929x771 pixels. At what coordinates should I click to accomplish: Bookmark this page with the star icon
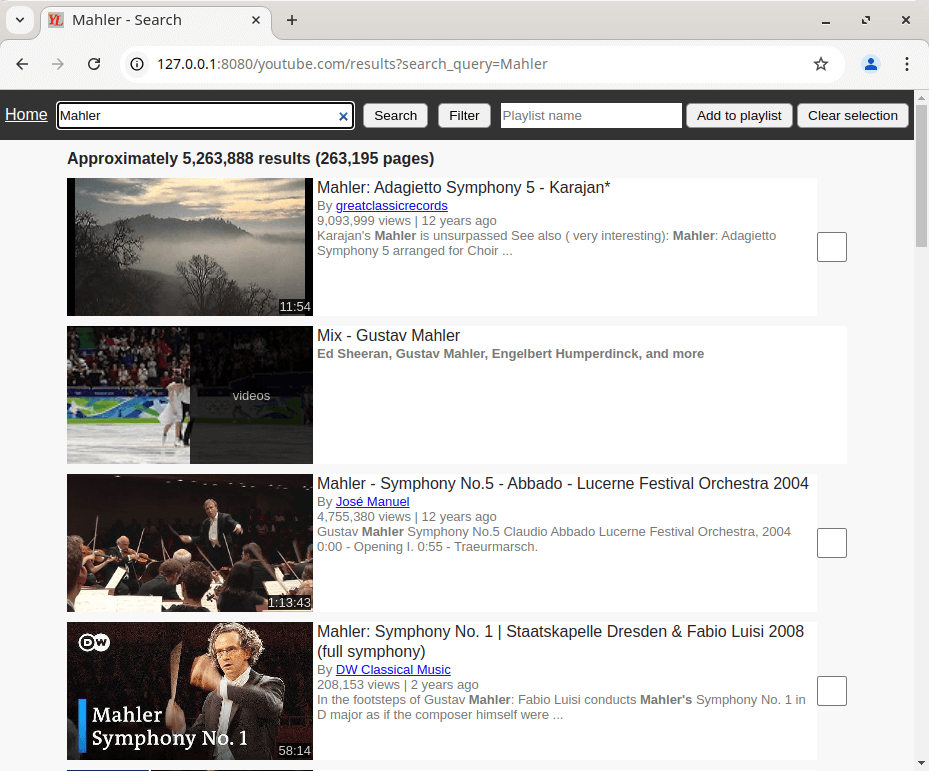click(821, 64)
